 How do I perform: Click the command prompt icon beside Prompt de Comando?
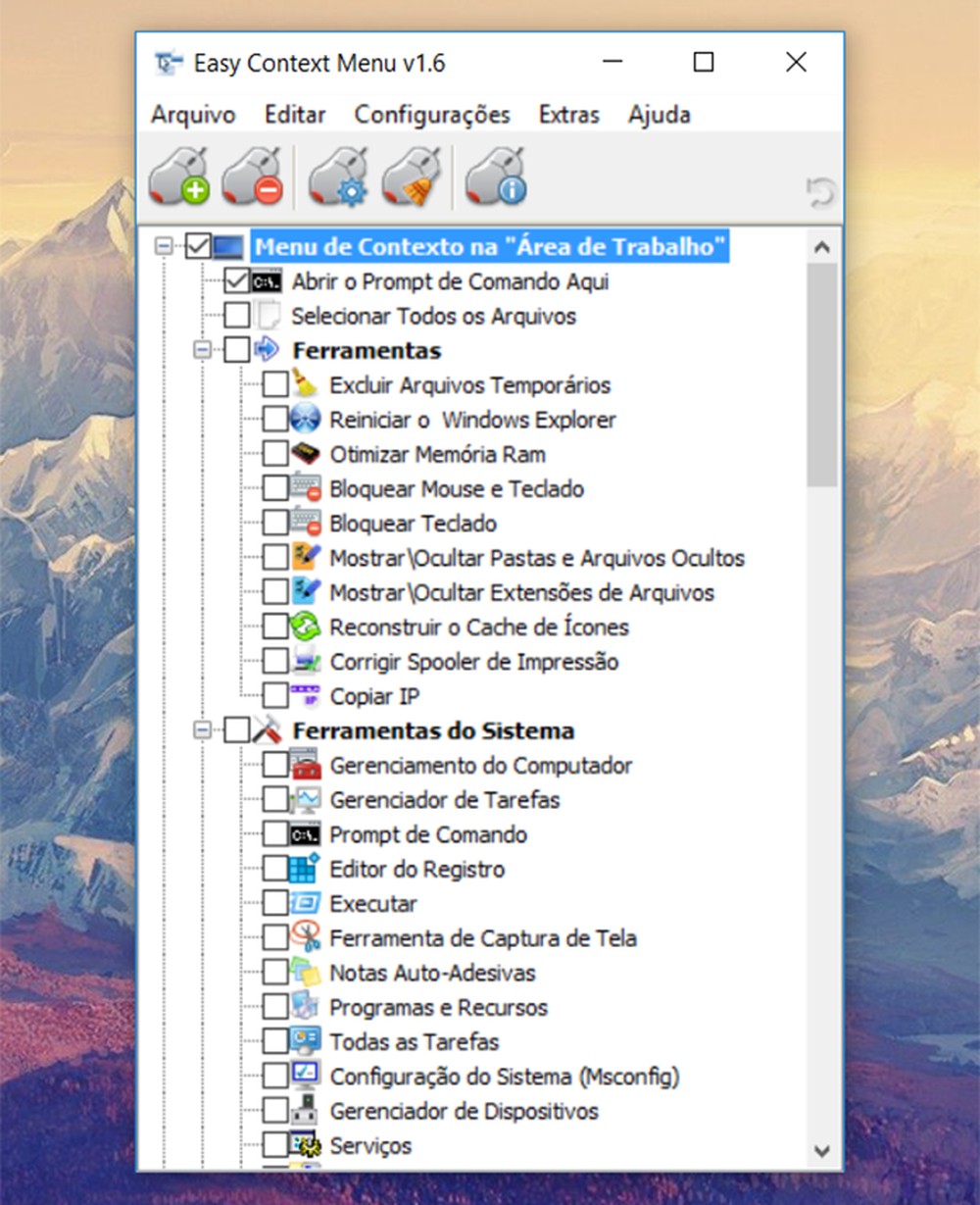[x=308, y=834]
